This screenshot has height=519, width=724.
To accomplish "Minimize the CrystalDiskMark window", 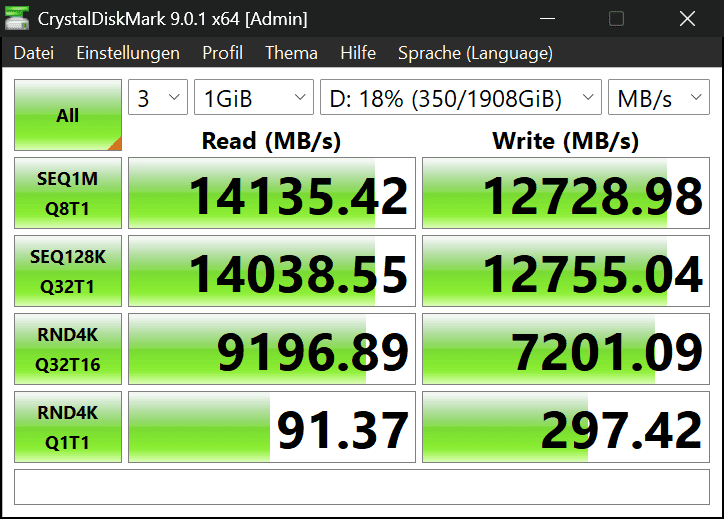I will tap(547, 18).
